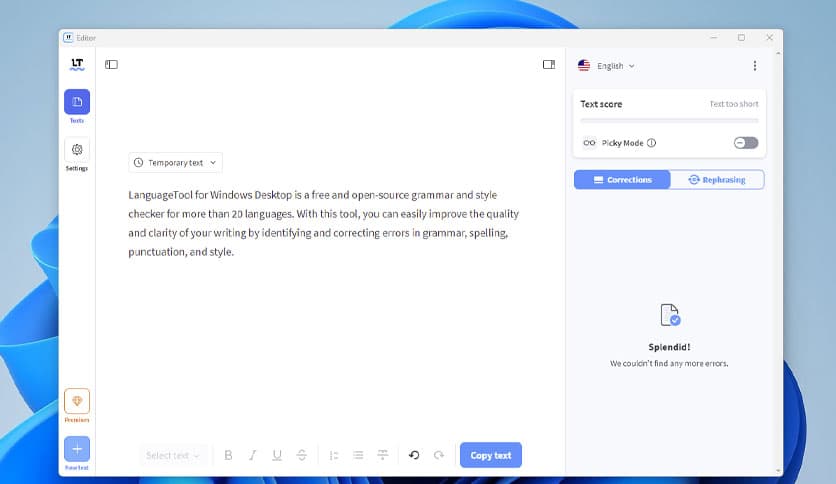Screen dimensions: 836x484
Task: Enable the Picky Mode switch
Action: point(746,143)
